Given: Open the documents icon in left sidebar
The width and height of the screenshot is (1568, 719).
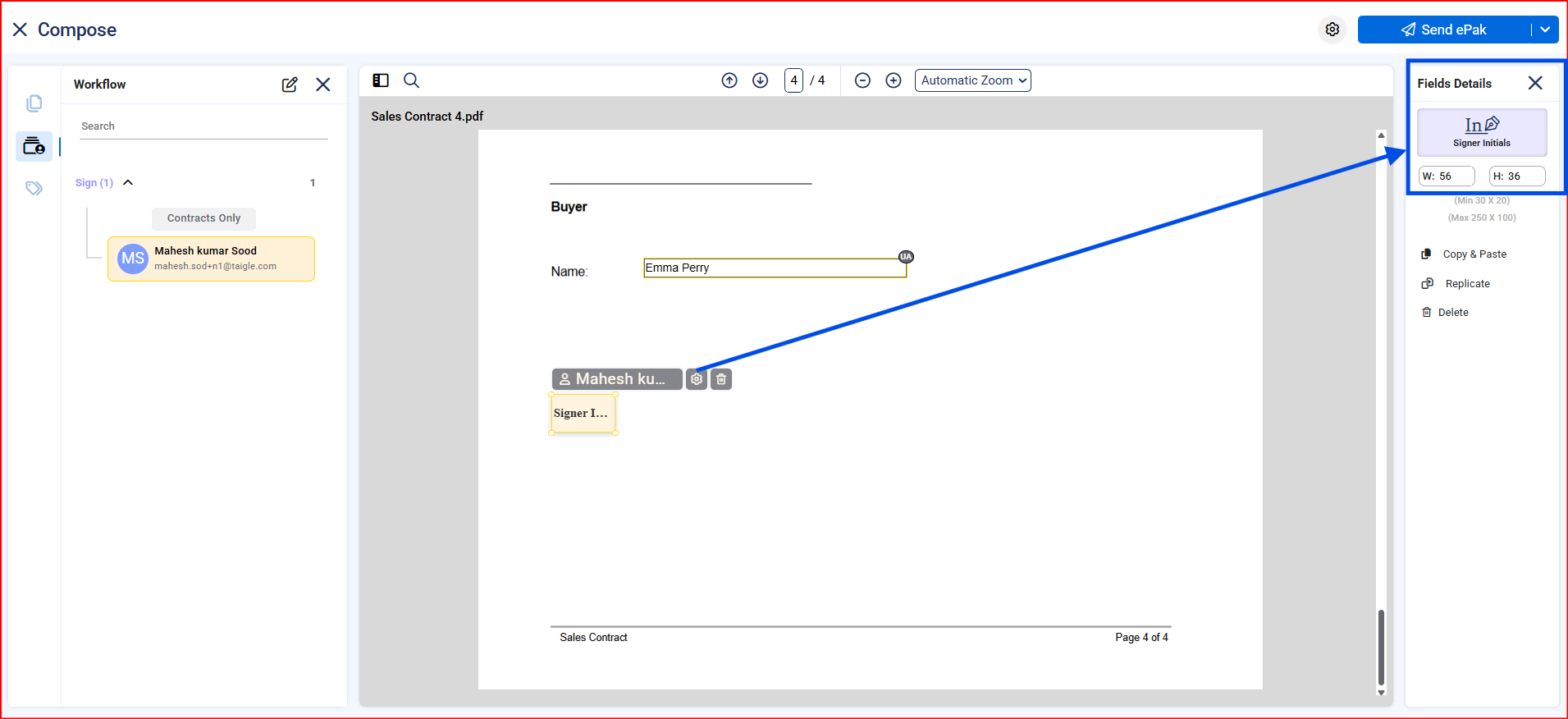Looking at the screenshot, I should [34, 103].
